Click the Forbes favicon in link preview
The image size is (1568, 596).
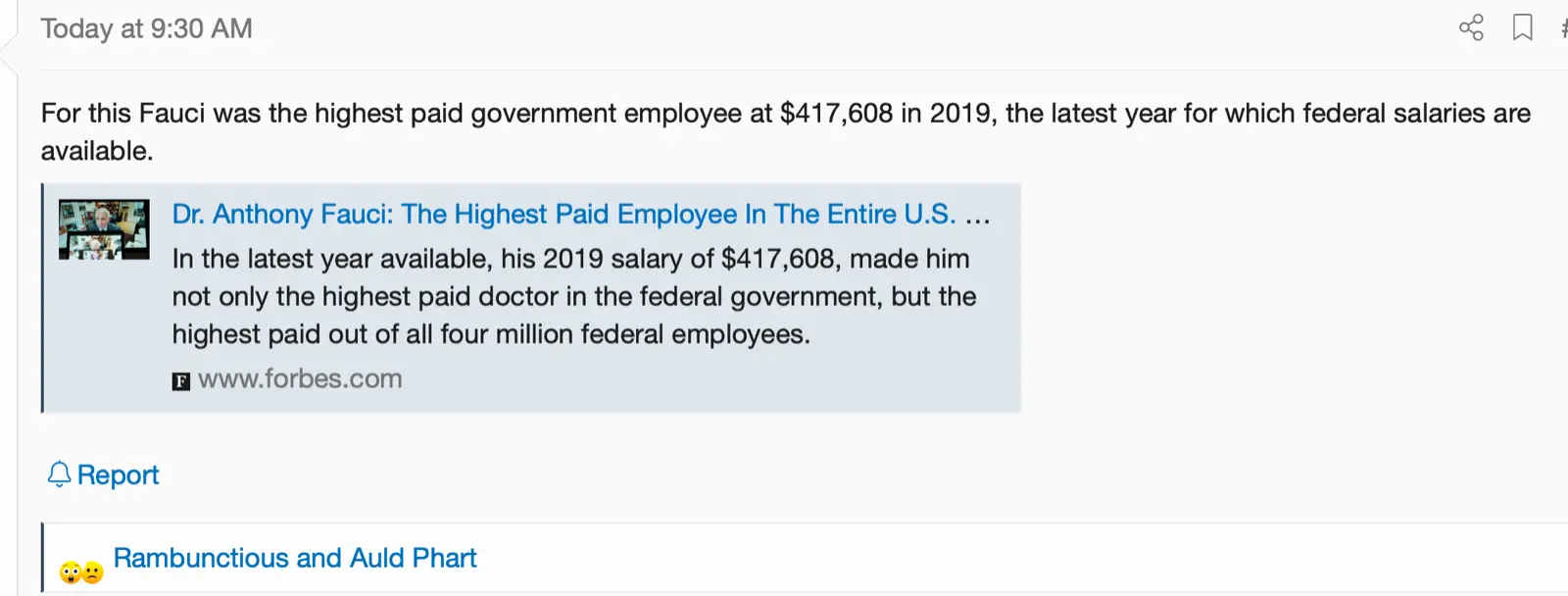tap(181, 381)
